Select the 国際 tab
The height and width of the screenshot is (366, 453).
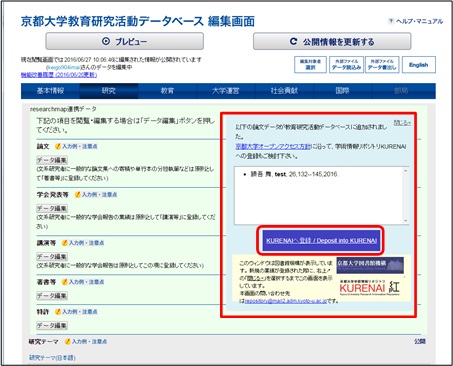point(342,91)
